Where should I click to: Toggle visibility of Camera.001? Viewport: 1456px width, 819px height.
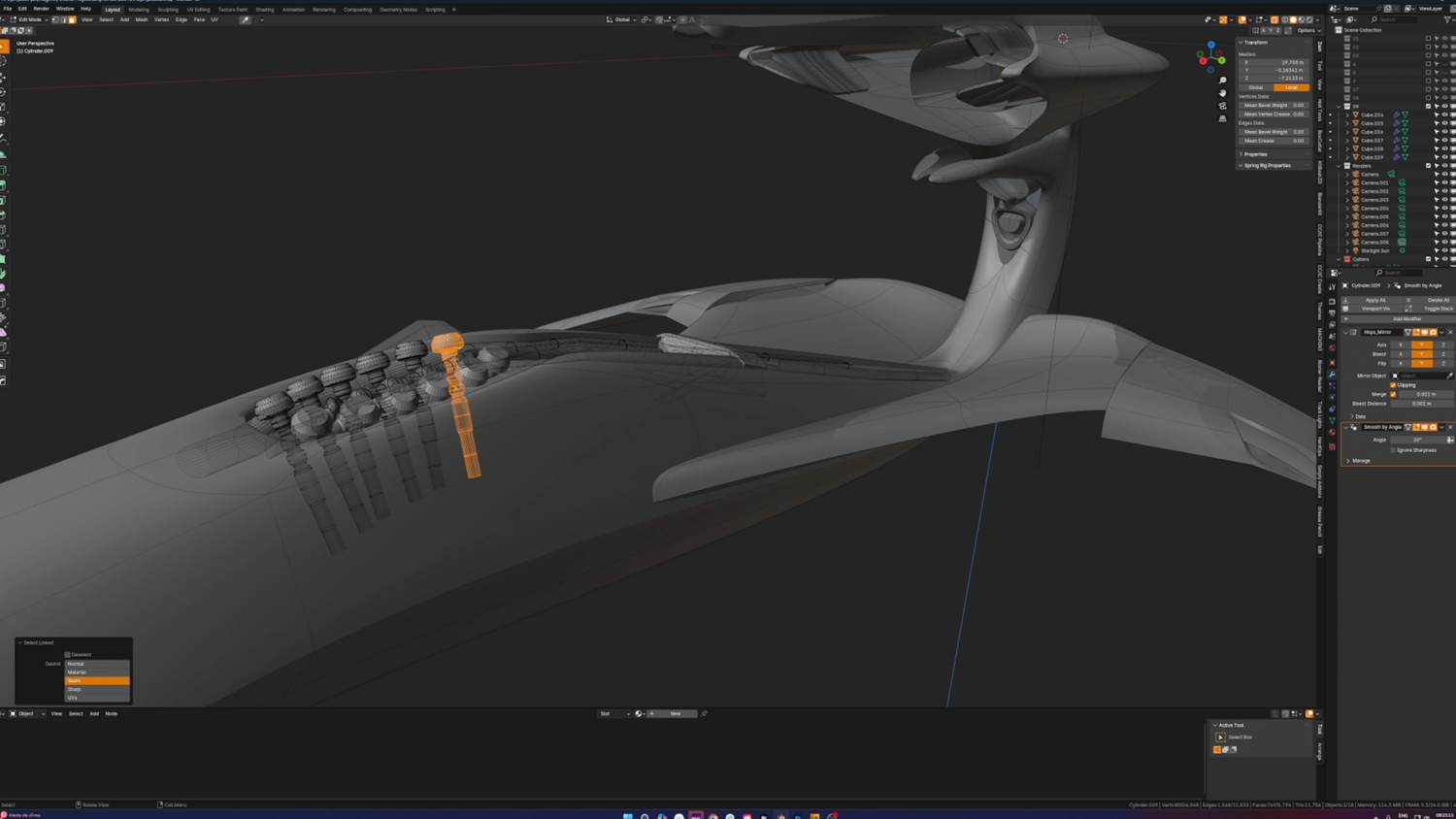(1444, 182)
